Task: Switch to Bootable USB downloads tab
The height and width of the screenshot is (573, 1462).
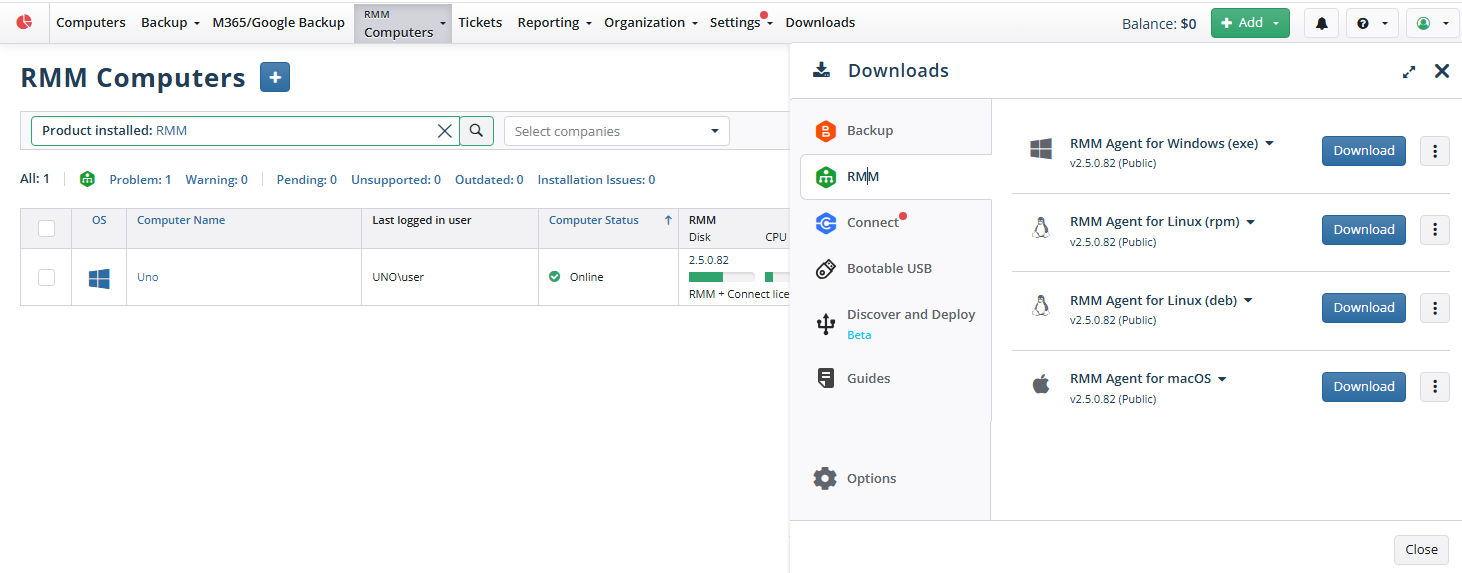Action: click(890, 269)
